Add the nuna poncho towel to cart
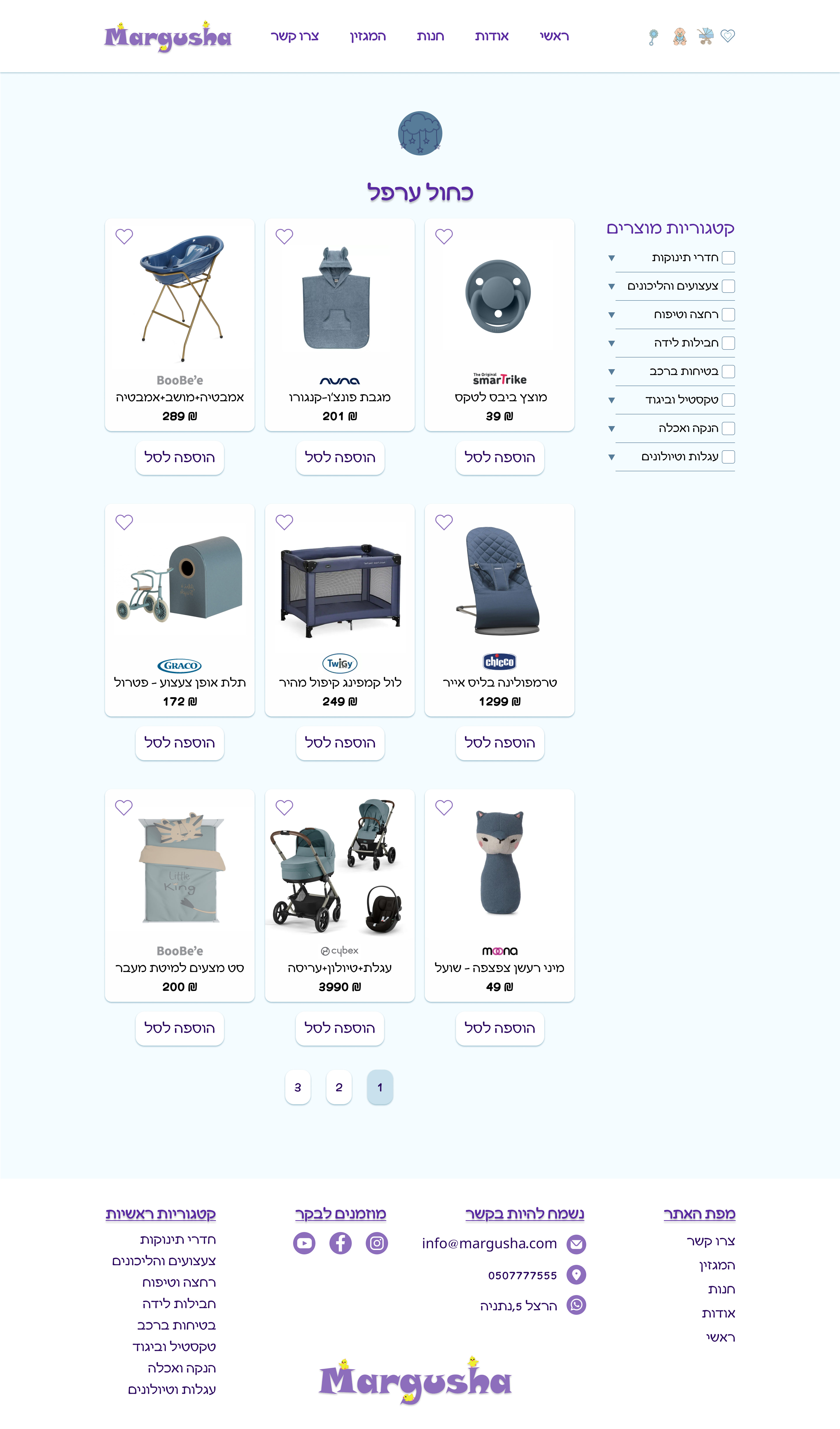This screenshot has height=1429, width=840. (340, 458)
